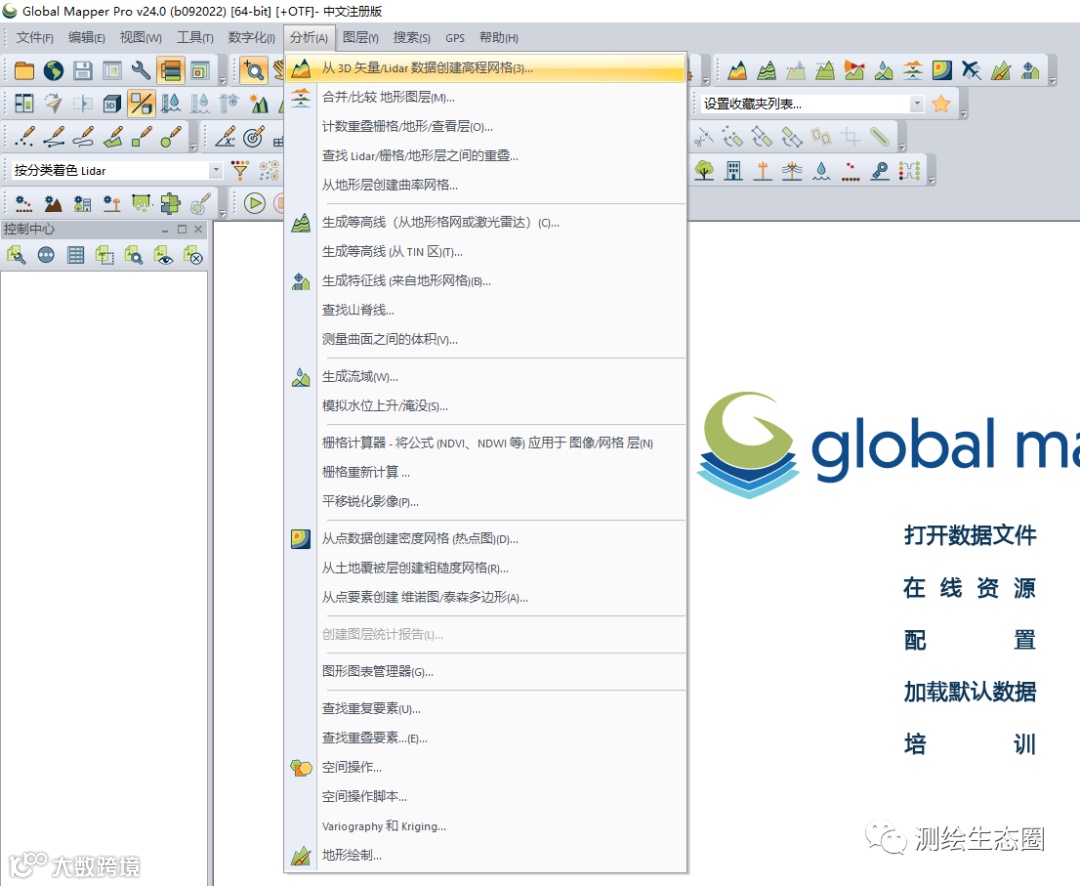The height and width of the screenshot is (886, 1080).
Task: Select the circle area drawing tool
Action: (171, 136)
